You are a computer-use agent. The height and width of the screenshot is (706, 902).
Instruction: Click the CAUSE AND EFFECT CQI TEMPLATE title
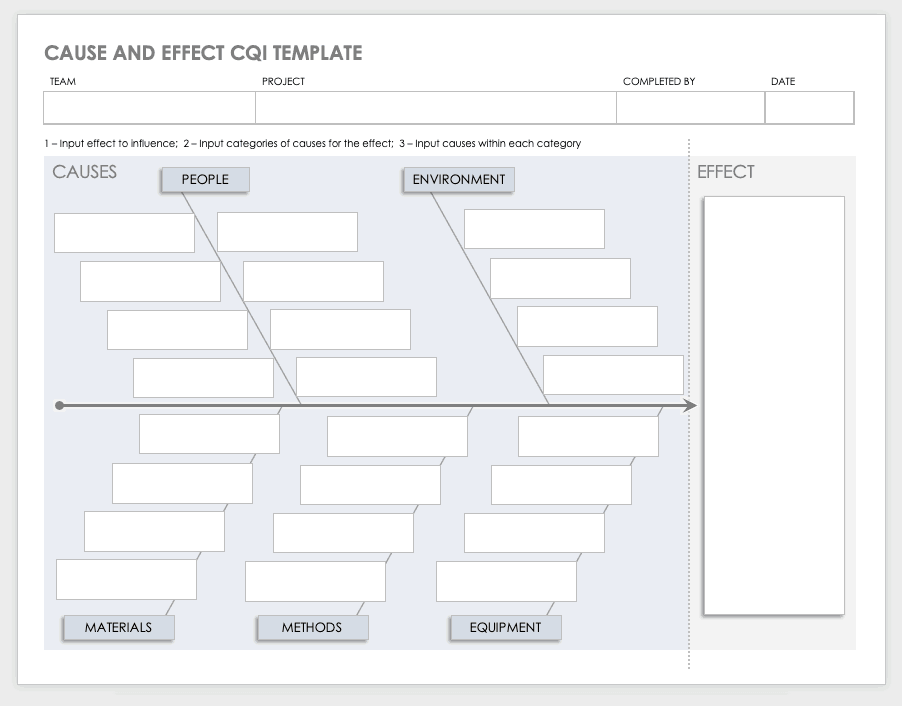[203, 53]
